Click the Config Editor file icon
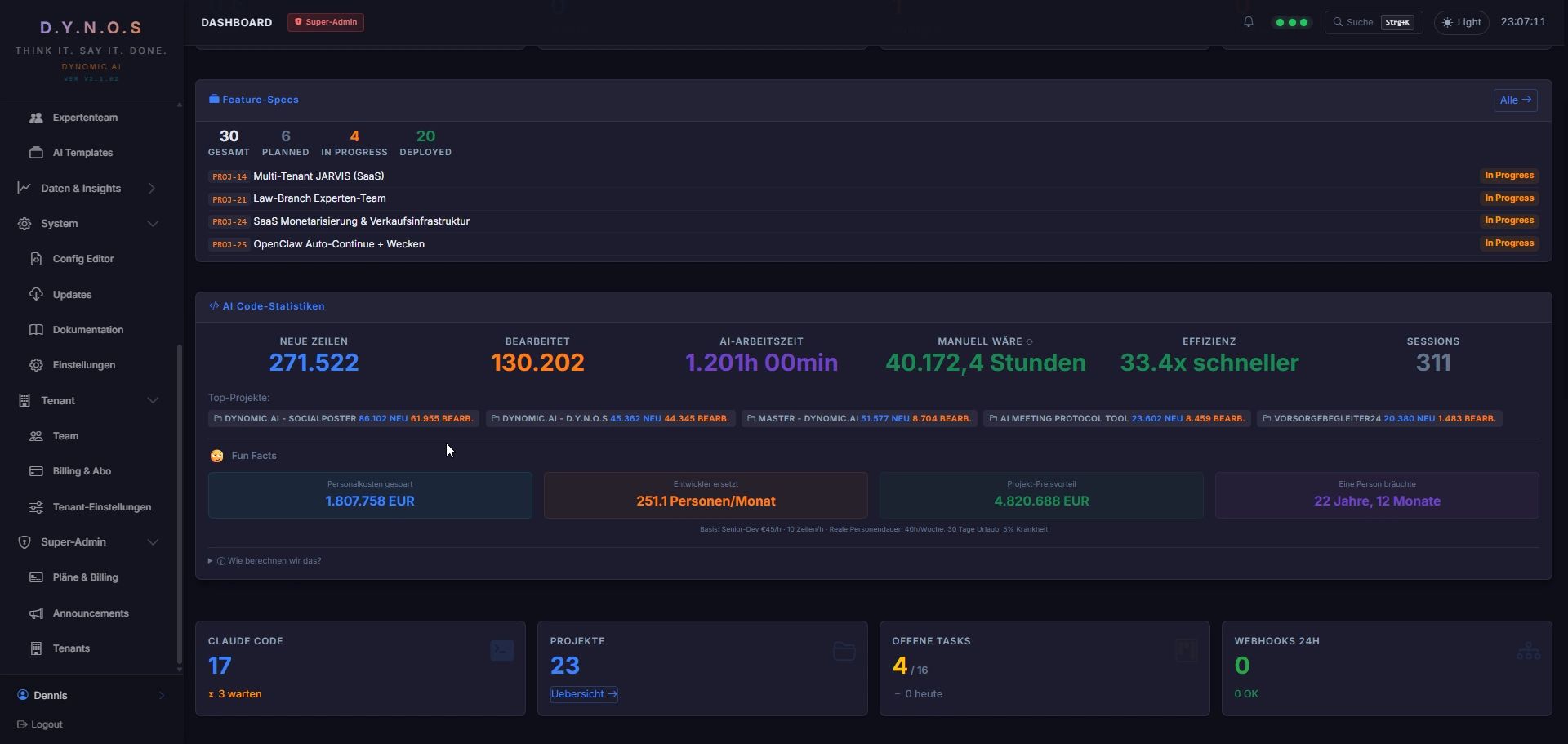Viewport: 1568px width, 744px height. pos(36,259)
